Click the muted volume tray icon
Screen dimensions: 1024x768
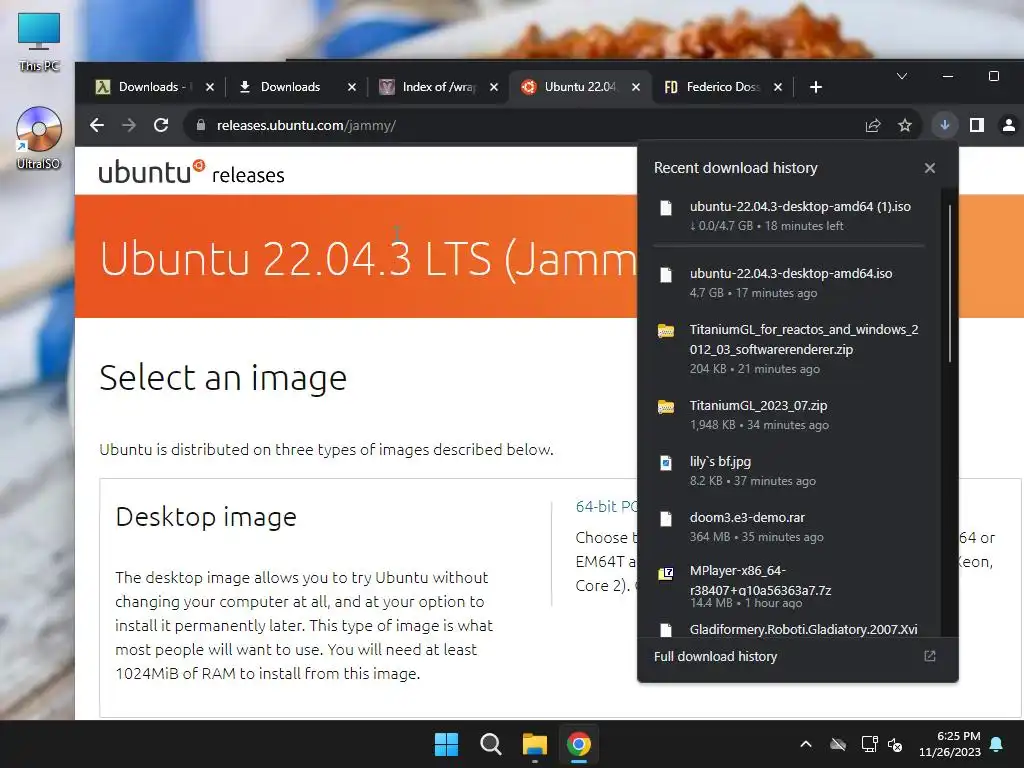[895, 744]
